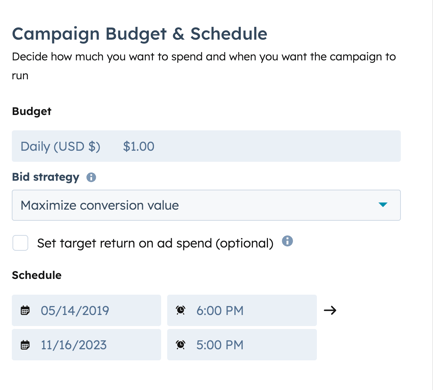Click info icon beside target return on ad spend
The image size is (433, 390).
click(x=287, y=241)
